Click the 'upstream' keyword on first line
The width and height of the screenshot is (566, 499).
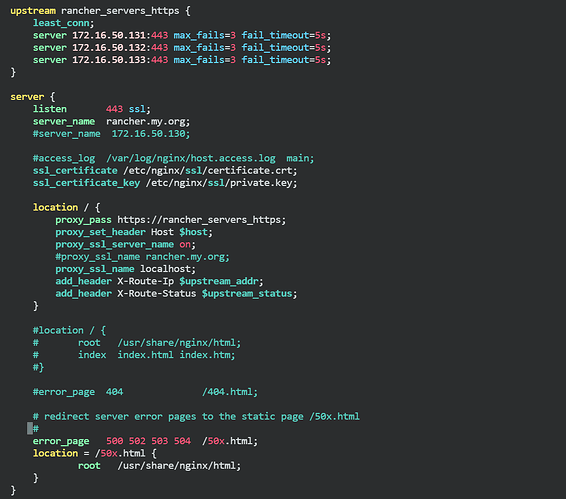pos(33,11)
